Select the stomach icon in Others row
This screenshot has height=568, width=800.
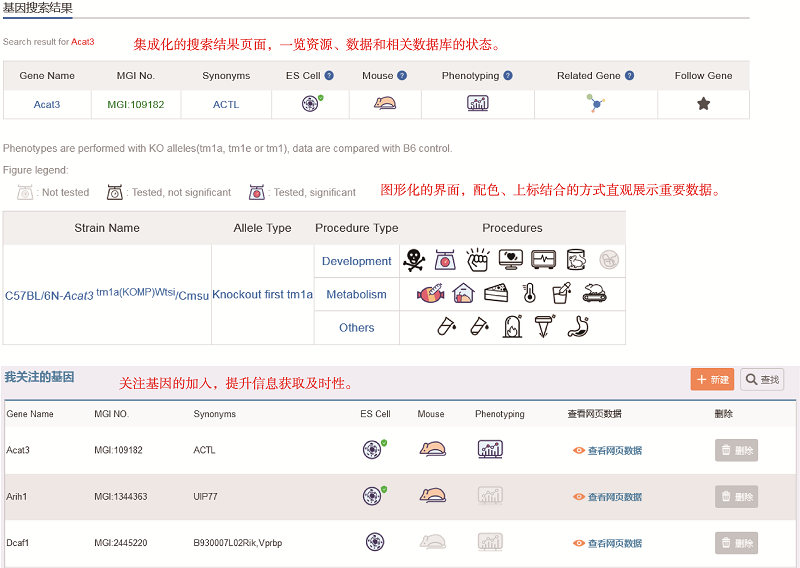click(x=578, y=326)
